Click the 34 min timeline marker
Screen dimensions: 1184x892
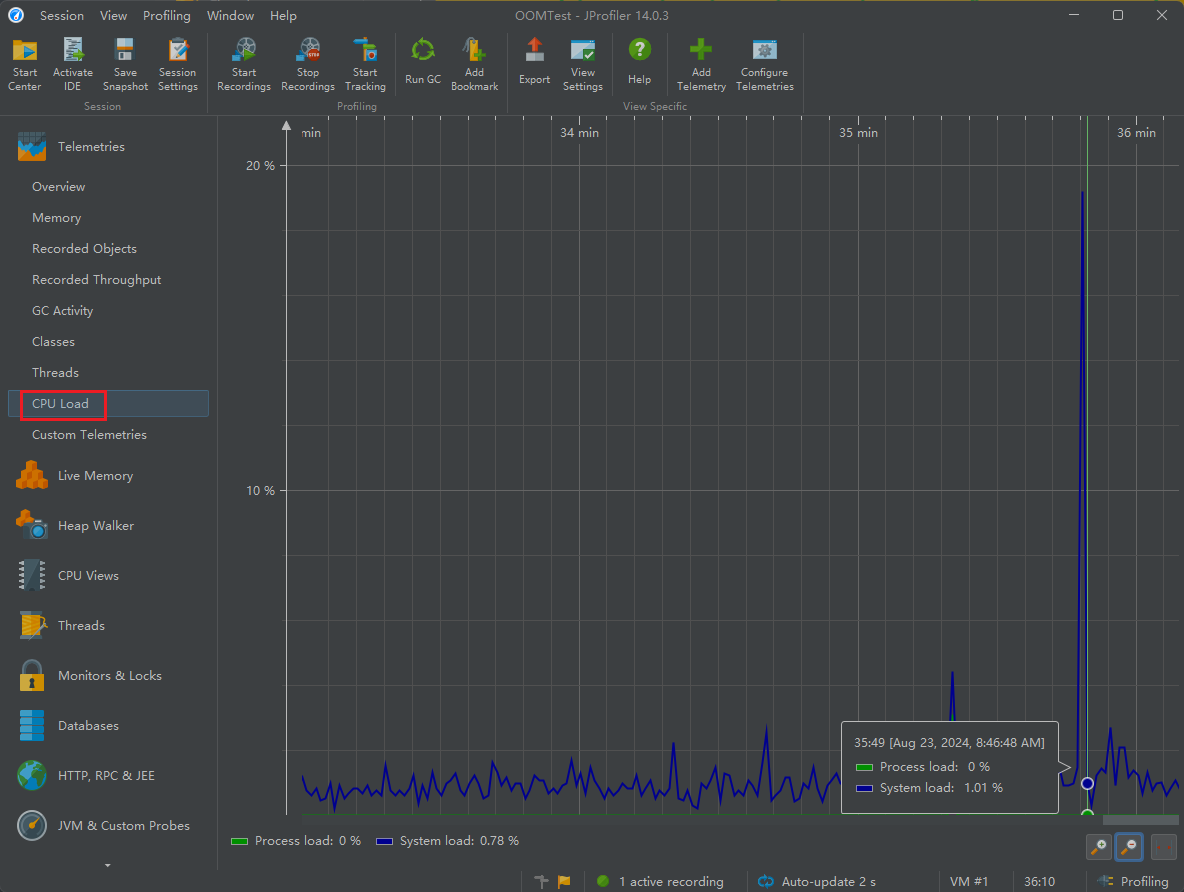[579, 133]
